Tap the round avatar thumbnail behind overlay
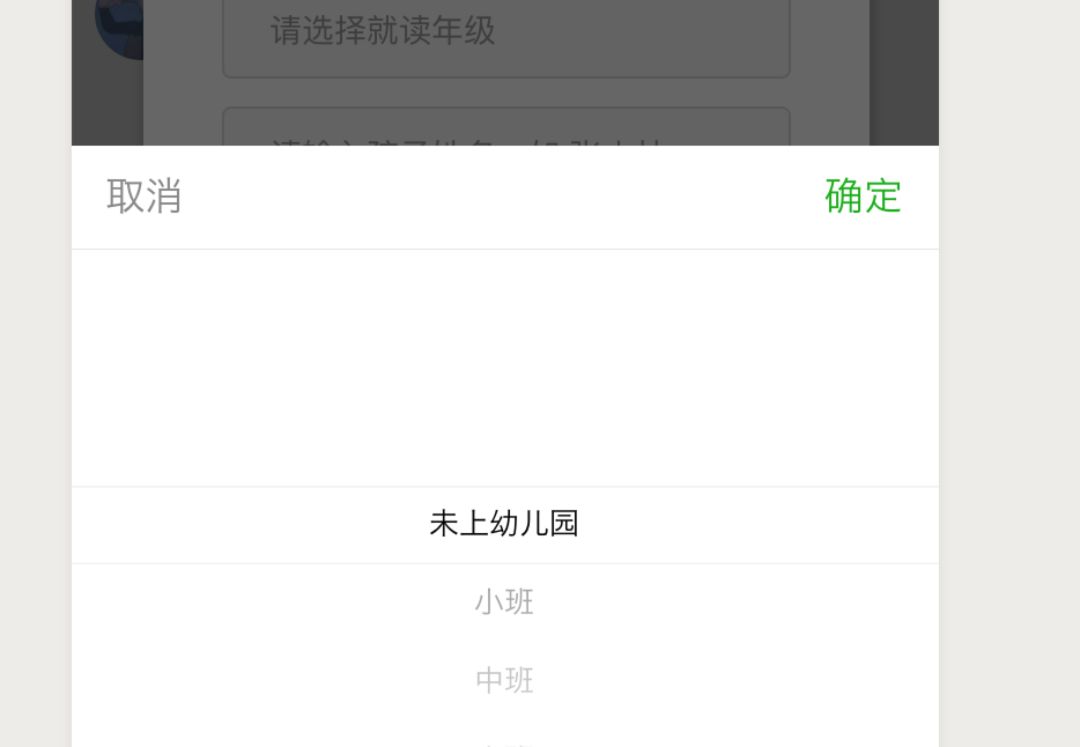 pyautogui.click(x=120, y=28)
